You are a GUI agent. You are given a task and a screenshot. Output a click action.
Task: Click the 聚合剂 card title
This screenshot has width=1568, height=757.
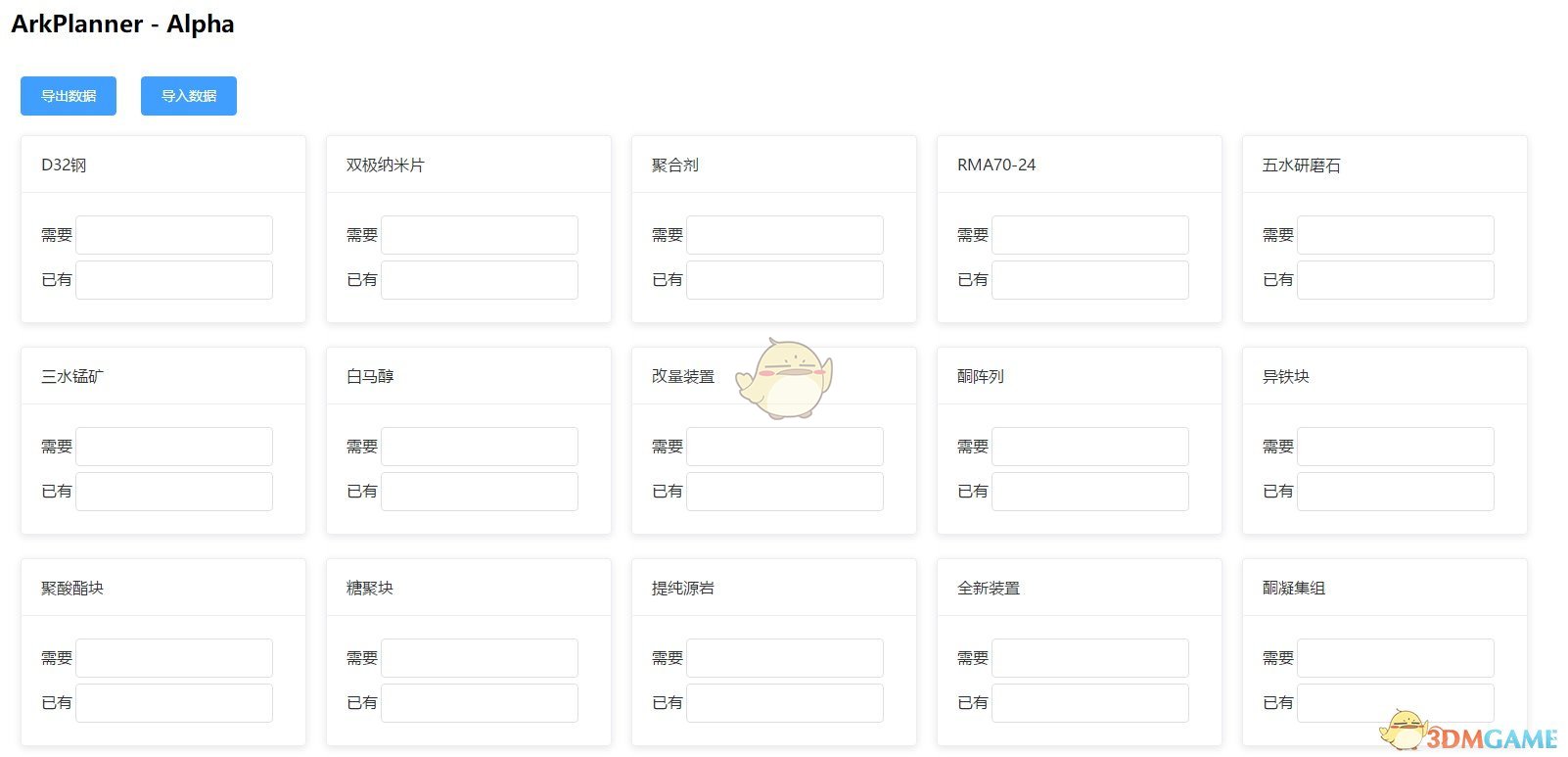pos(675,165)
